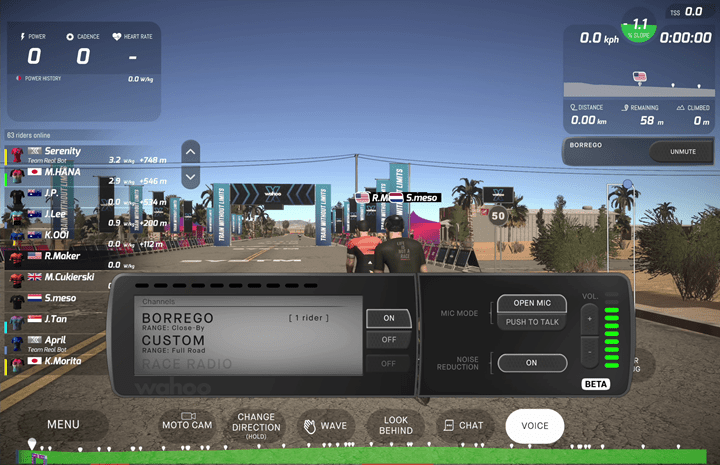Increase voice volume with plus button
This screenshot has height=465, width=720.
pyautogui.click(x=590, y=319)
